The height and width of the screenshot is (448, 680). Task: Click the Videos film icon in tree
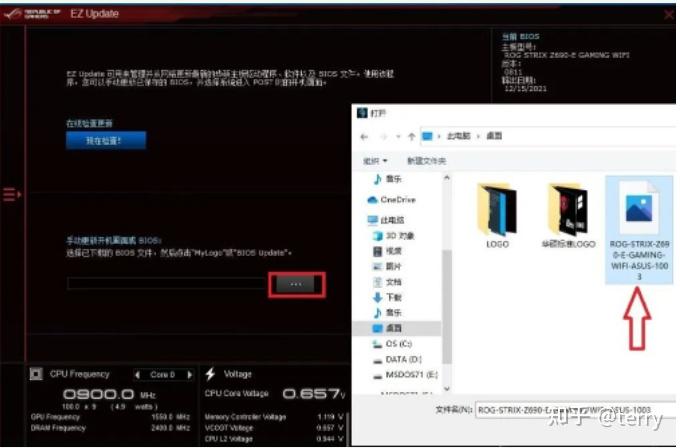377,251
